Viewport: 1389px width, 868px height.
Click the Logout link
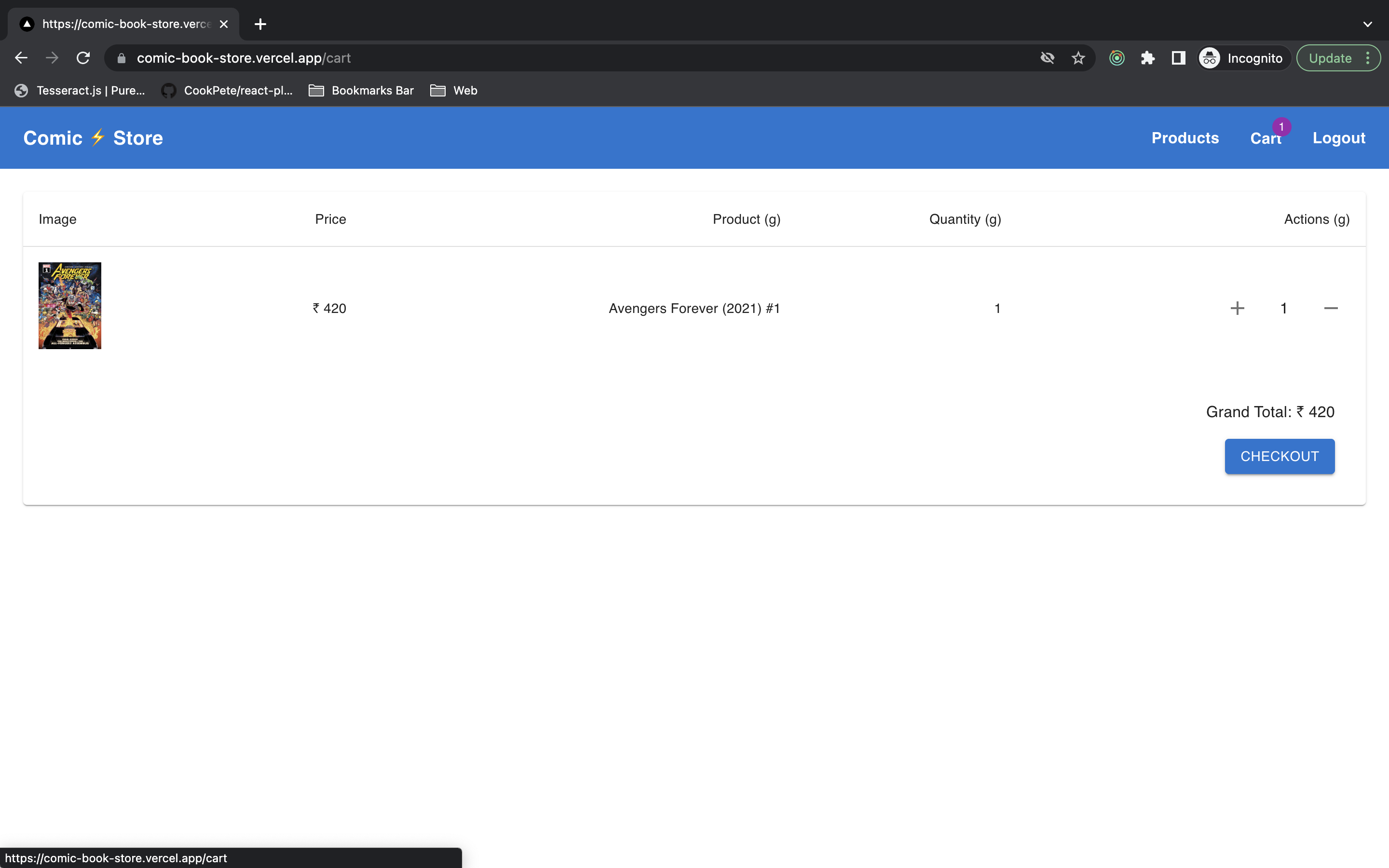coord(1338,138)
